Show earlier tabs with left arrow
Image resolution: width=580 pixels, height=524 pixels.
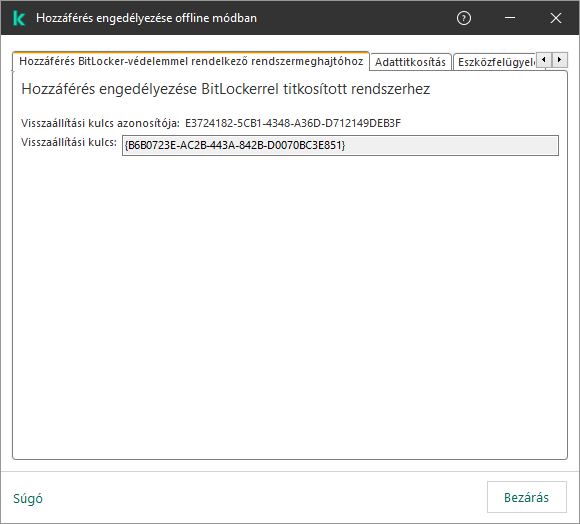543,60
